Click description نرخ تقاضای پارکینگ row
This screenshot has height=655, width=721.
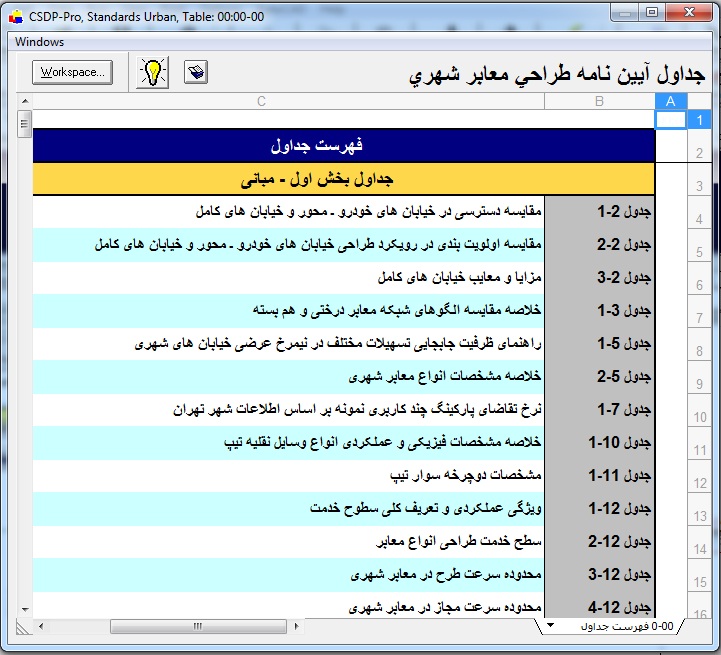pos(357,409)
